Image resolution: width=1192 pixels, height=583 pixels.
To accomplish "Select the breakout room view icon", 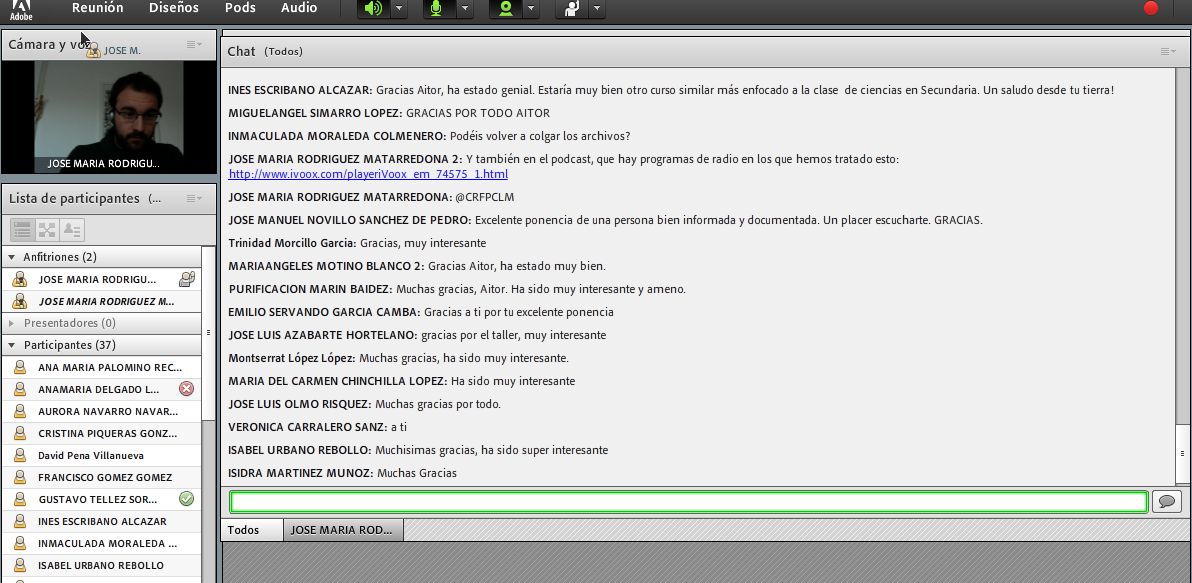I will [x=47, y=230].
